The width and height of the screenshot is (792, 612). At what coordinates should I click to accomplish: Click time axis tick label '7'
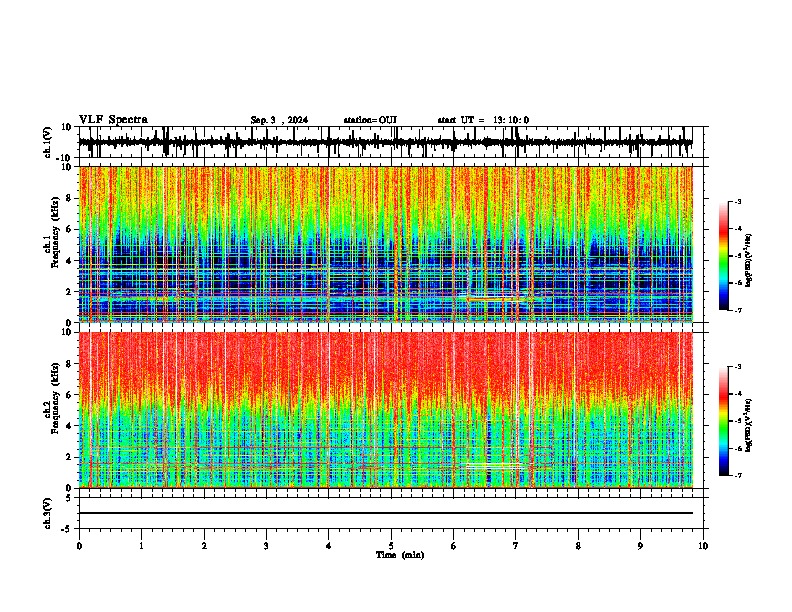click(x=516, y=546)
